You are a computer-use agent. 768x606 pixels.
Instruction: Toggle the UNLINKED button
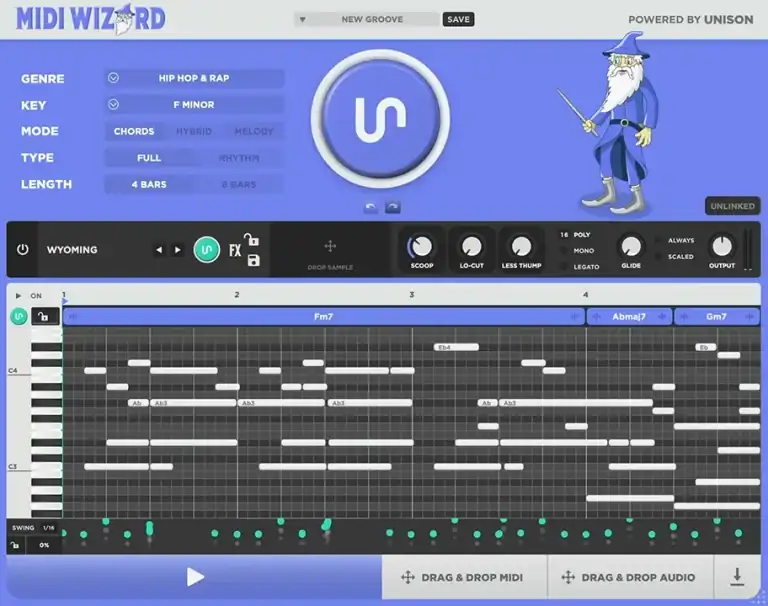[x=733, y=206]
